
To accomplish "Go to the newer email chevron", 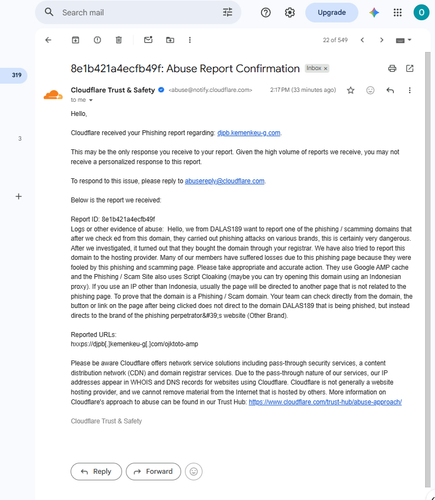I will (362, 40).
